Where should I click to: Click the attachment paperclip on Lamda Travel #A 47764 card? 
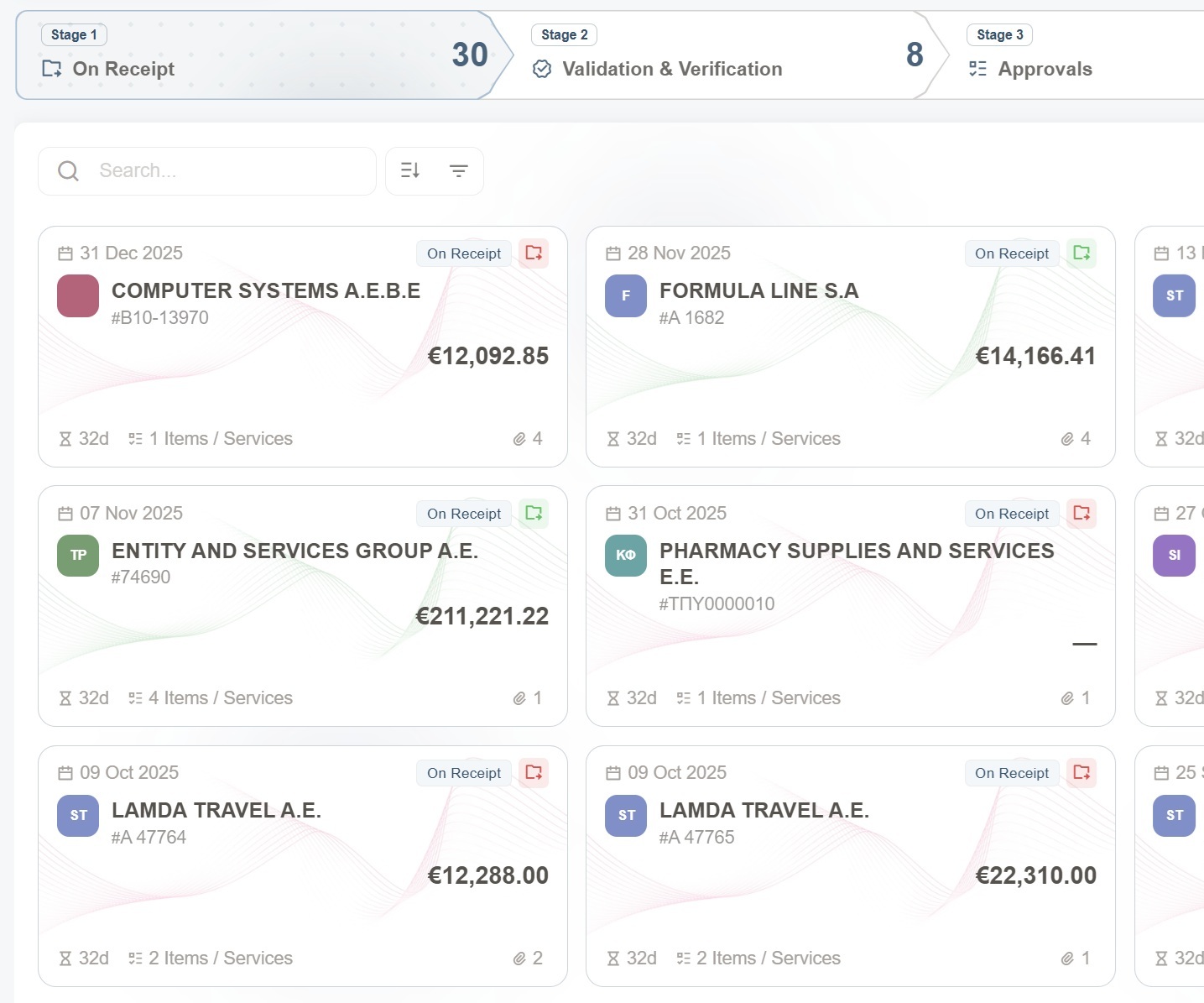519,959
